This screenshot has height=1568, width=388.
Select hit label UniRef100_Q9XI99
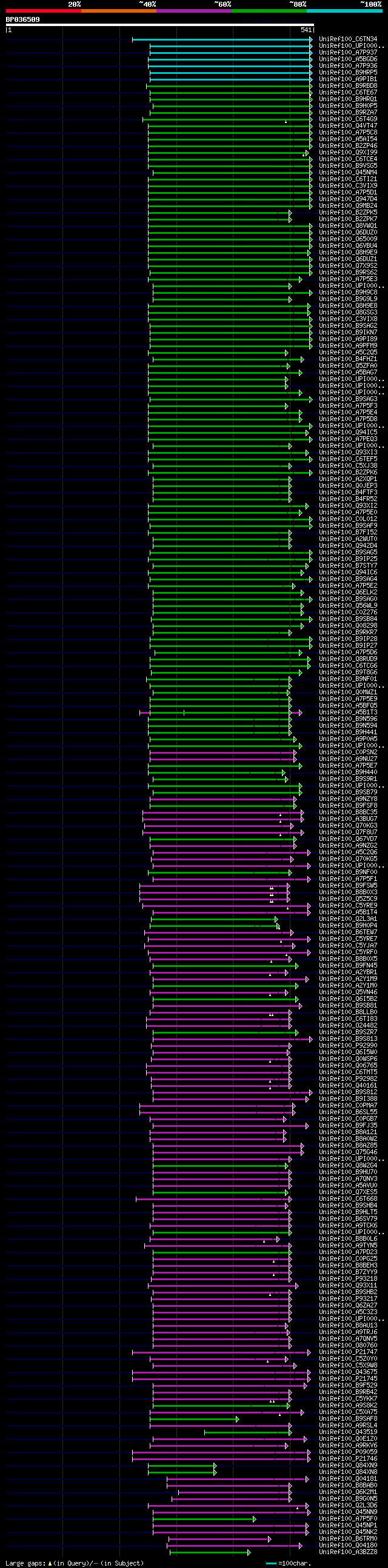pyautogui.click(x=348, y=153)
